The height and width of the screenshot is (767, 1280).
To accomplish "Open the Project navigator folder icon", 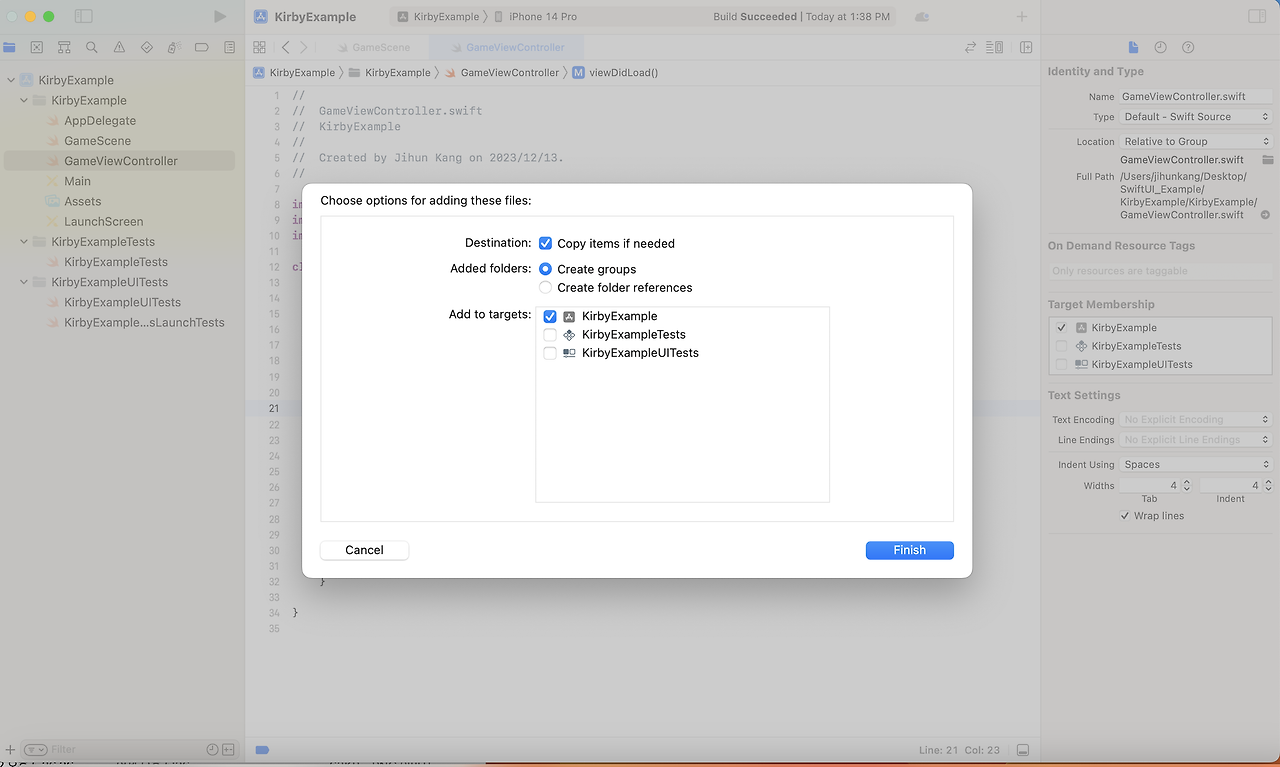I will pos(10,47).
